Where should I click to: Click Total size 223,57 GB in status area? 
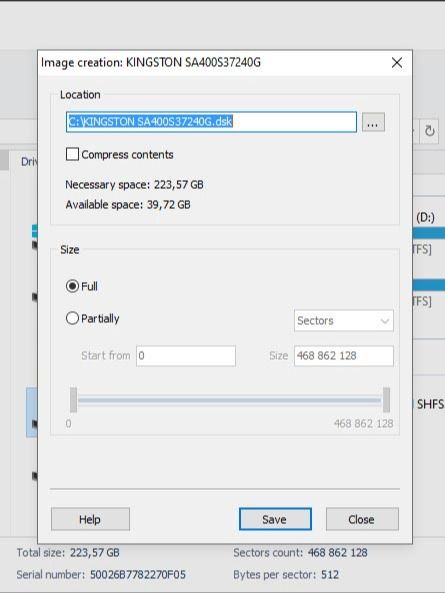point(68,553)
